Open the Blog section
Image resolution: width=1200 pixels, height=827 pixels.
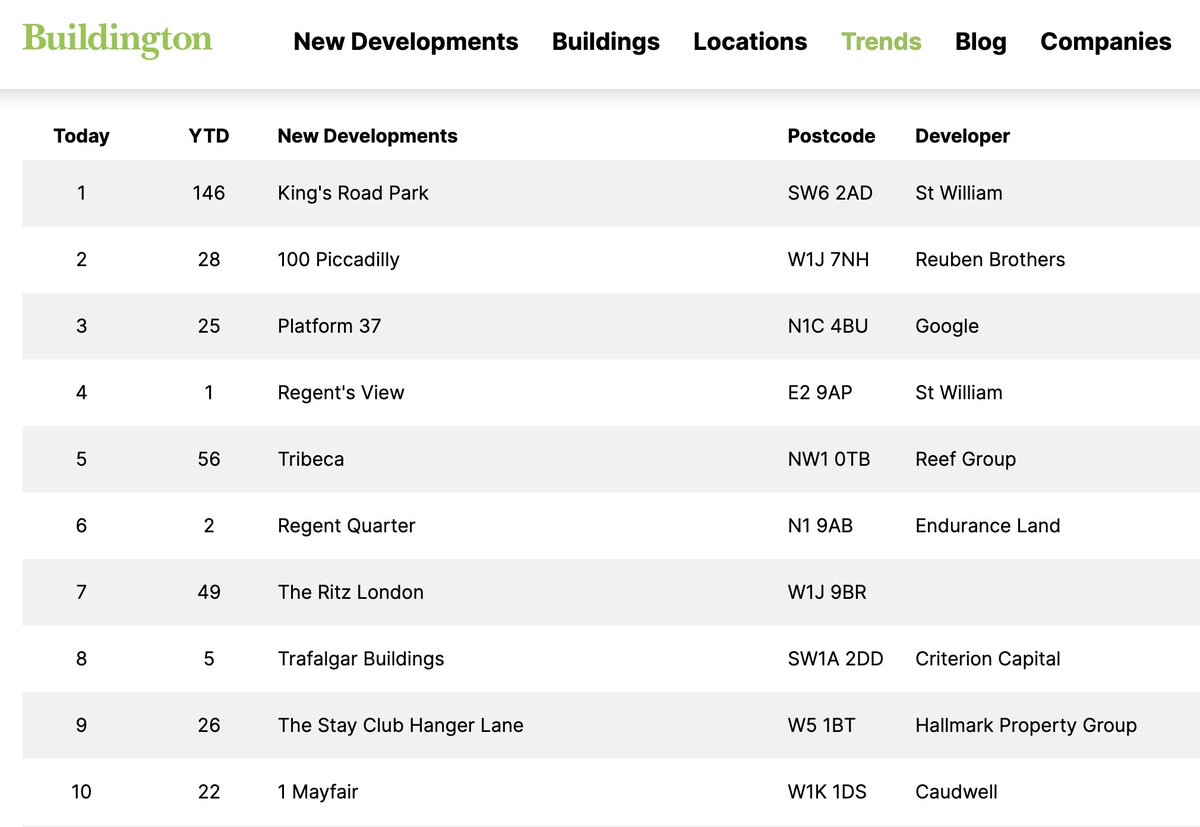[980, 41]
